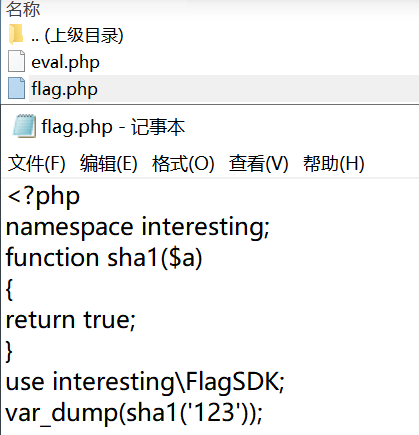The image size is (419, 435).
Task: Place cursor on use interesting\FlagSDK; line
Action: (x=145, y=382)
